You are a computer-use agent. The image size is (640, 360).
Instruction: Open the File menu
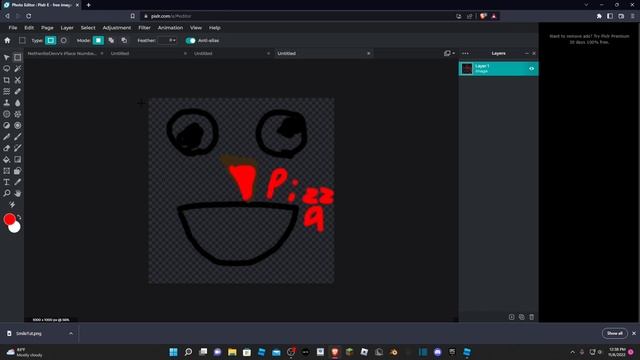pyautogui.click(x=13, y=28)
